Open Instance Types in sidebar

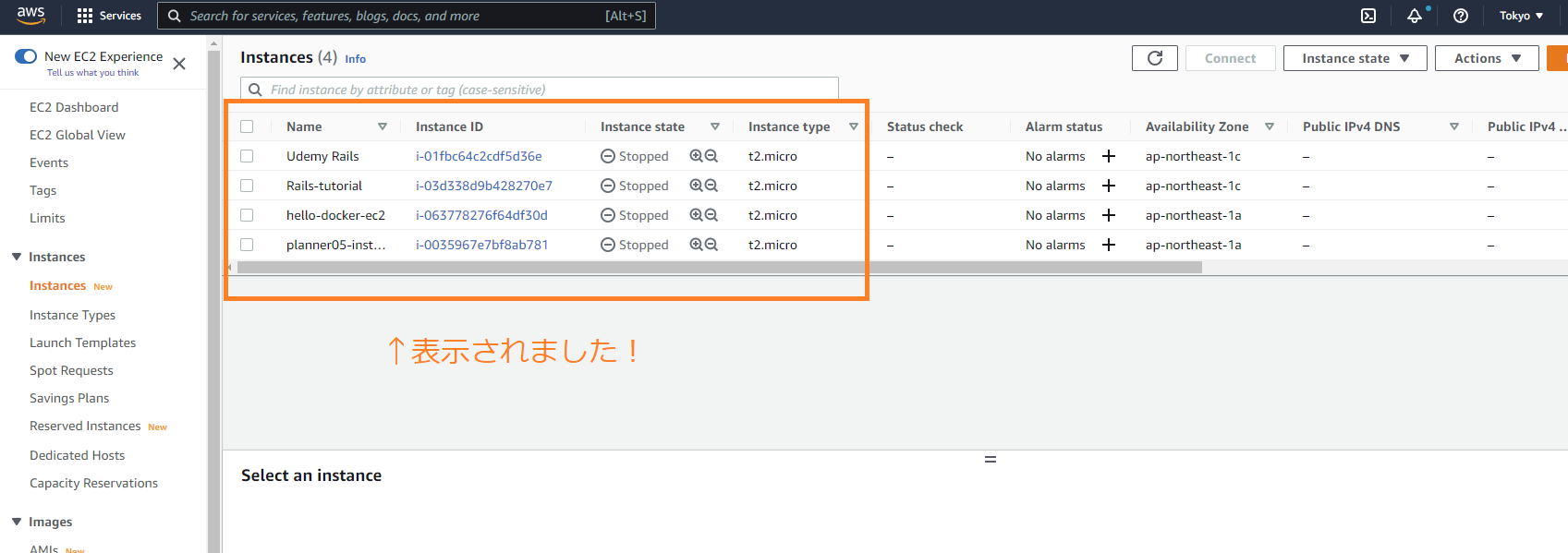tap(72, 315)
